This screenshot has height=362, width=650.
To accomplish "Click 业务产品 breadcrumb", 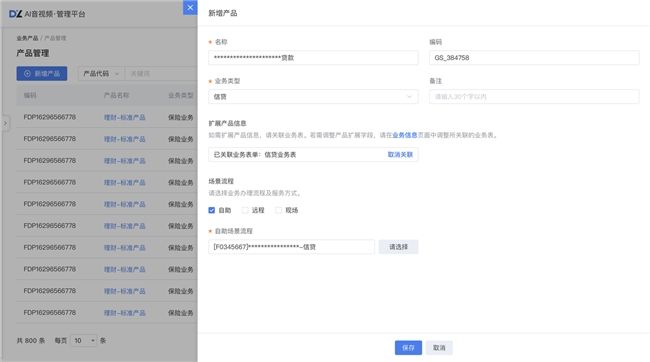I will (x=27, y=38).
